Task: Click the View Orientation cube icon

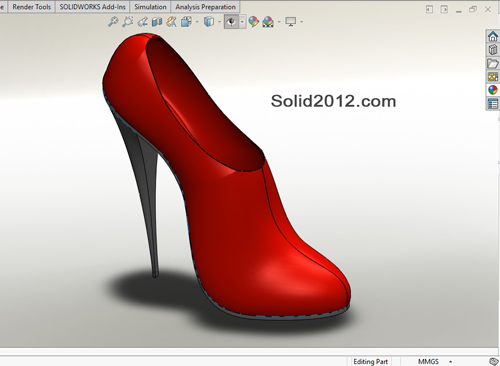Action: click(x=186, y=22)
